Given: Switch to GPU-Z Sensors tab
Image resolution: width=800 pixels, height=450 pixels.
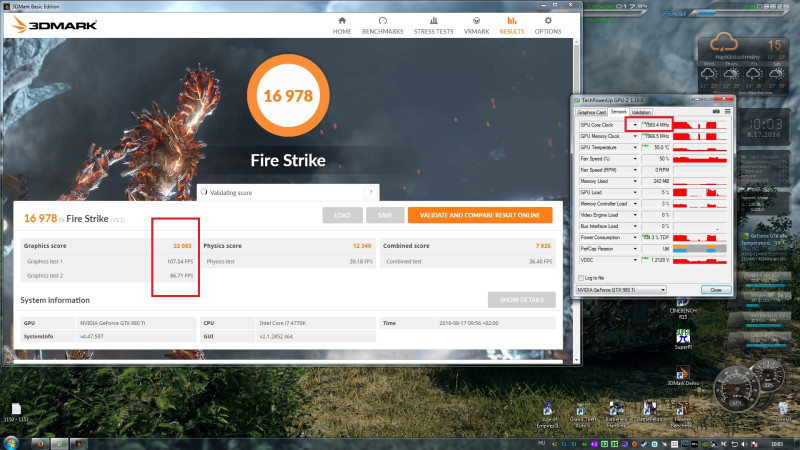Looking at the screenshot, I should (x=618, y=112).
